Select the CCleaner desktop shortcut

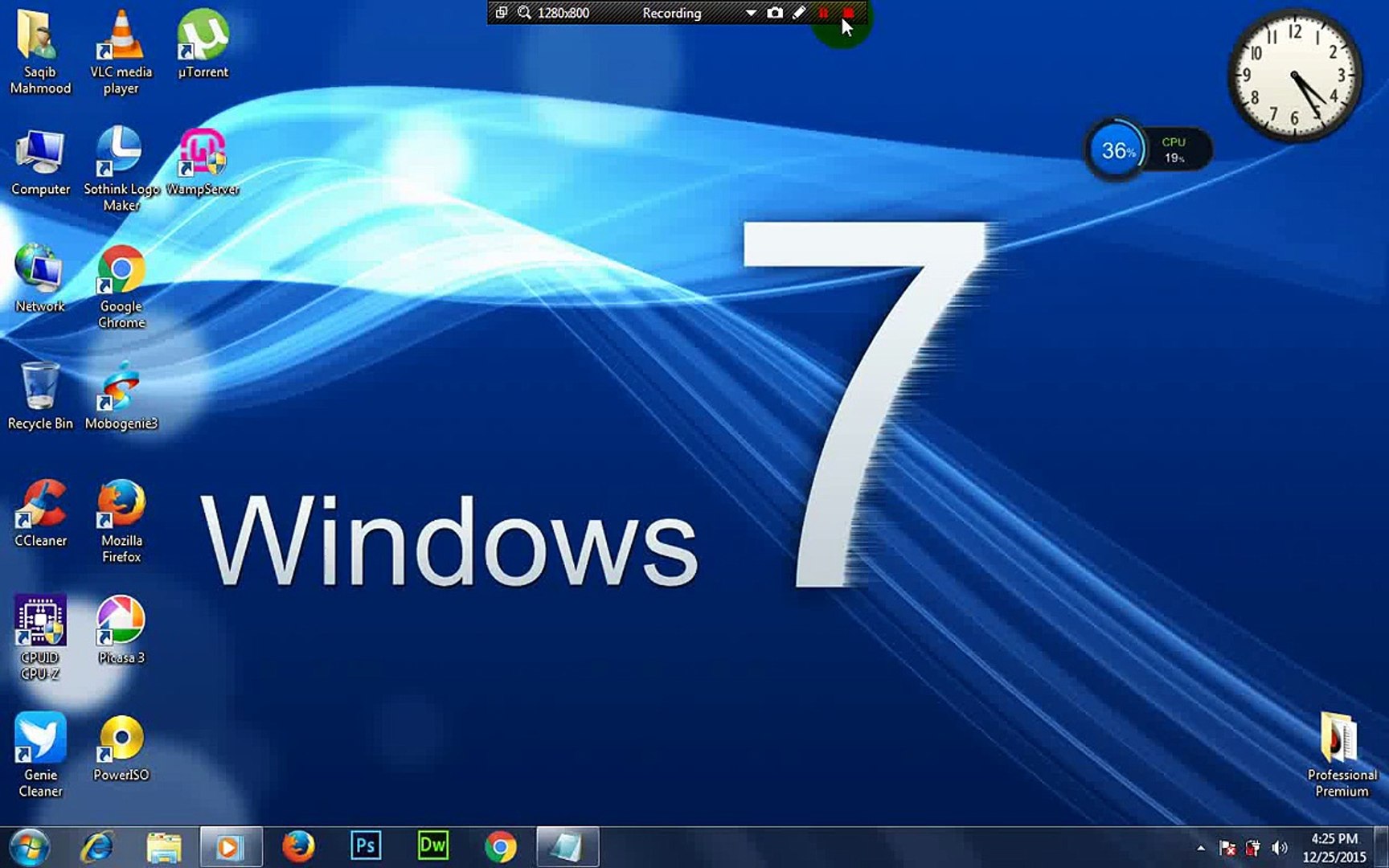coord(40,513)
